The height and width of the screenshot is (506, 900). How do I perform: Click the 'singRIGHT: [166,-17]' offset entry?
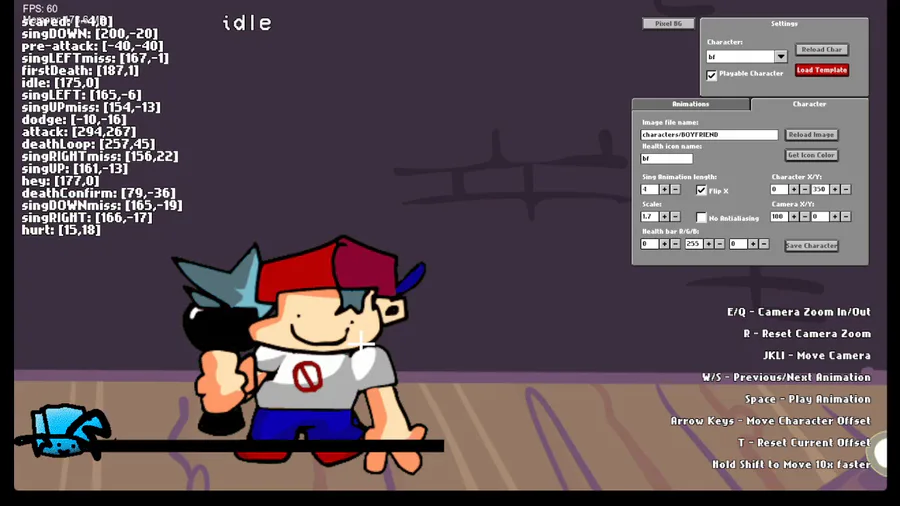point(87,218)
